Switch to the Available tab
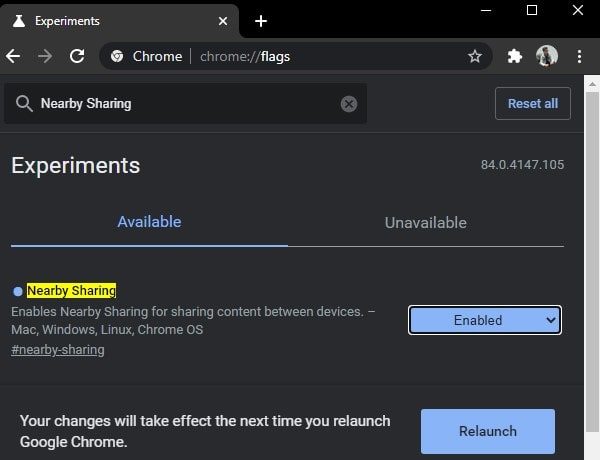Viewport: 600px width, 460px height. [149, 222]
